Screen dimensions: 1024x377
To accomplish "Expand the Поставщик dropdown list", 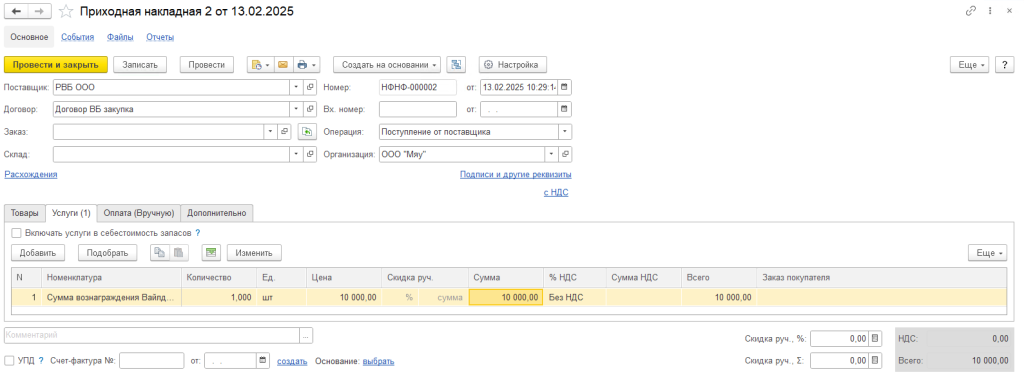I will [x=296, y=87].
